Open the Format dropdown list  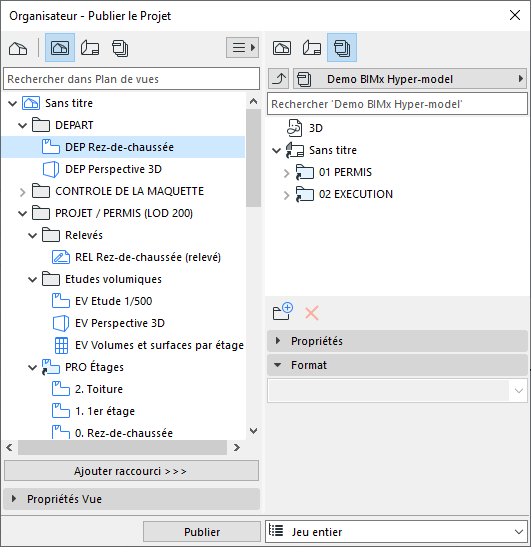397,391
